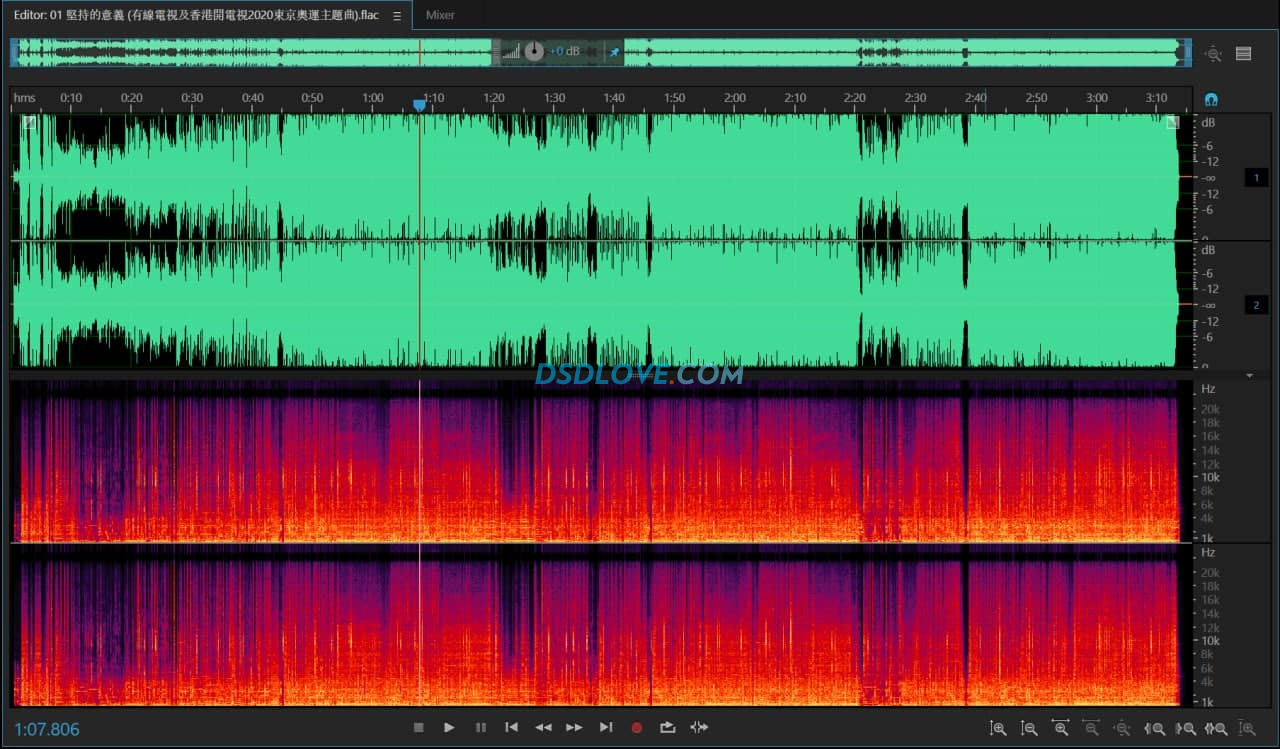Viewport: 1280px width, 749px height.
Task: Click the Zoom to Selection icon
Action: (x=1216, y=729)
